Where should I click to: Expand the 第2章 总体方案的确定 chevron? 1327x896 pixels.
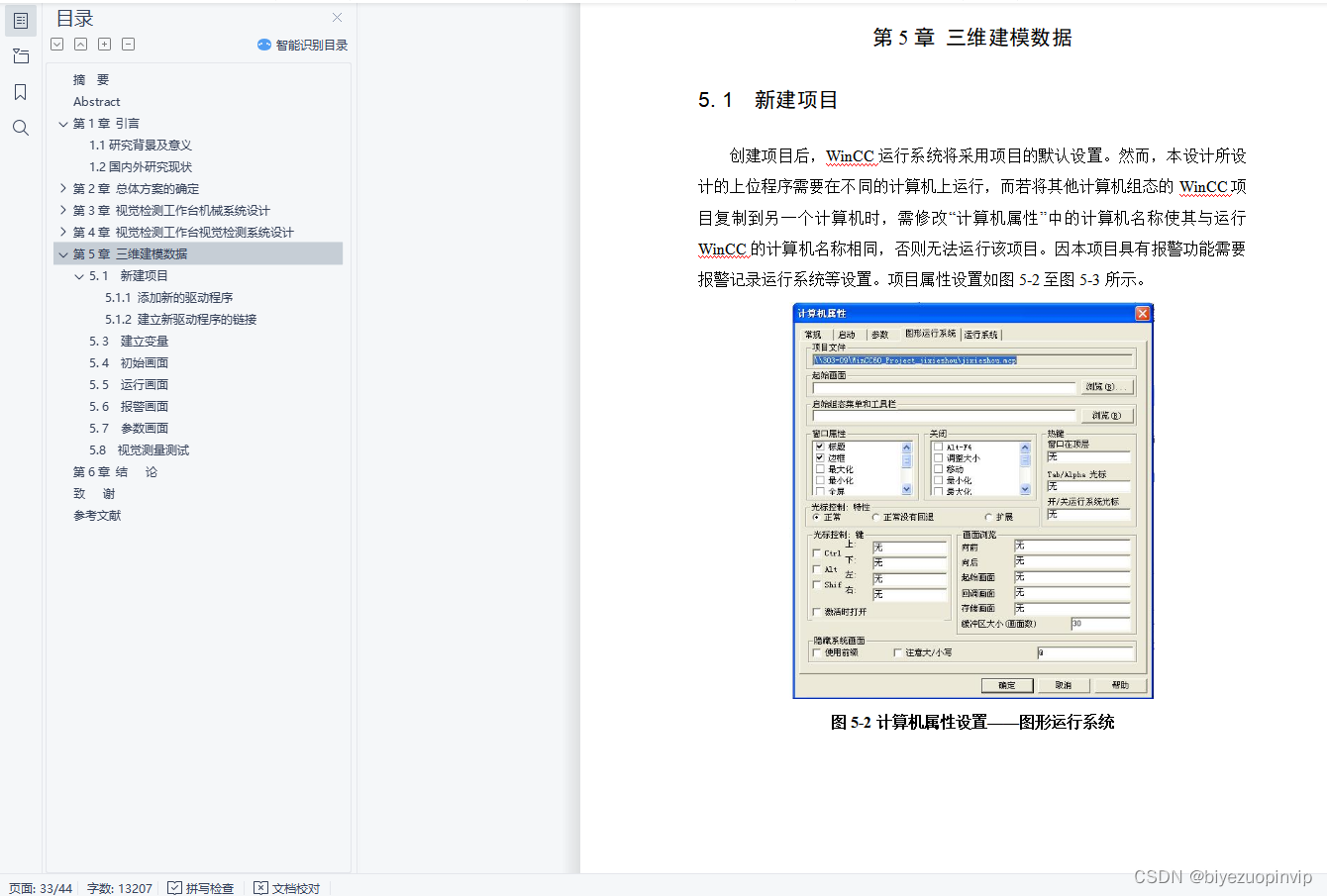(63, 188)
